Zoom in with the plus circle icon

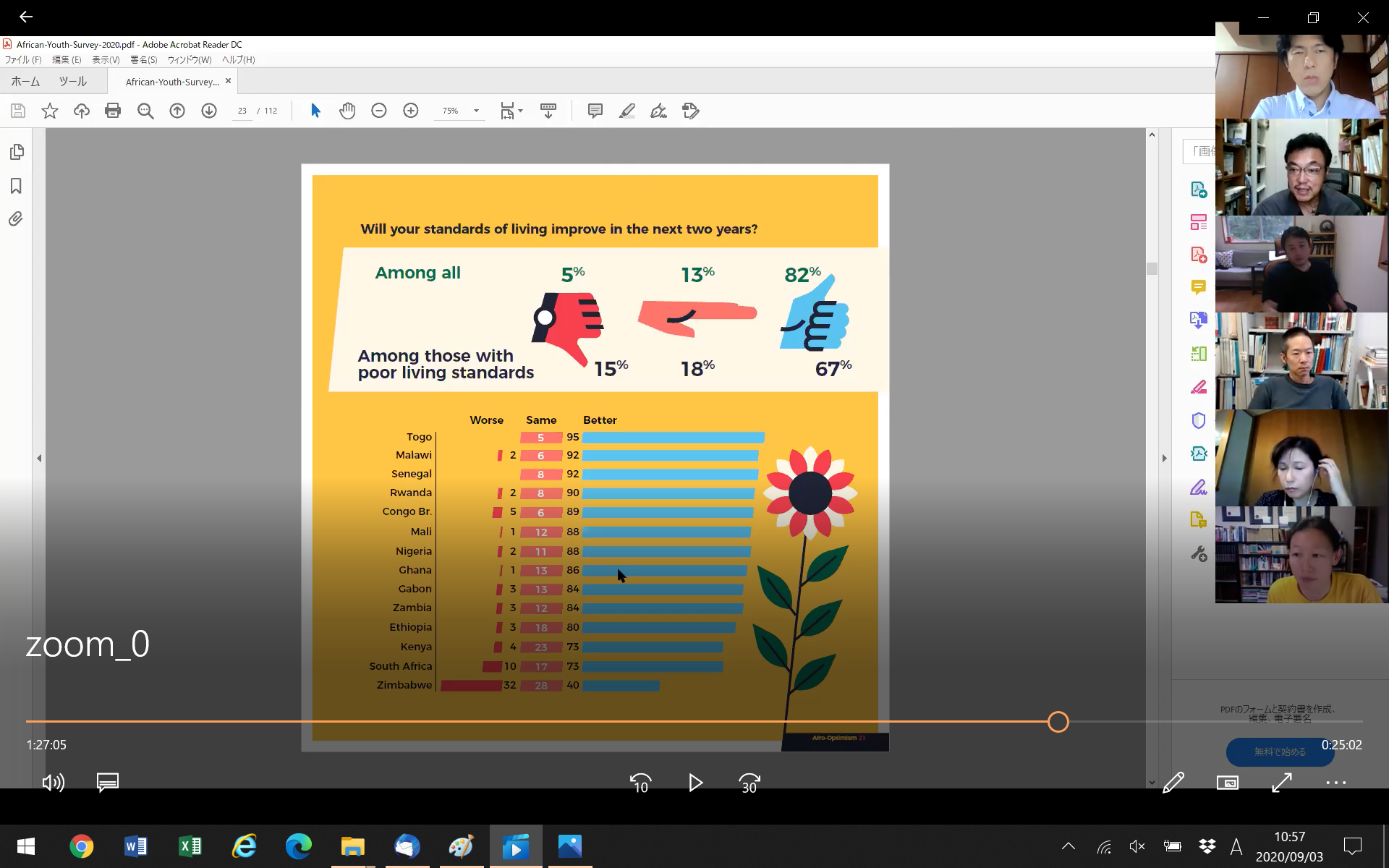coord(411,111)
